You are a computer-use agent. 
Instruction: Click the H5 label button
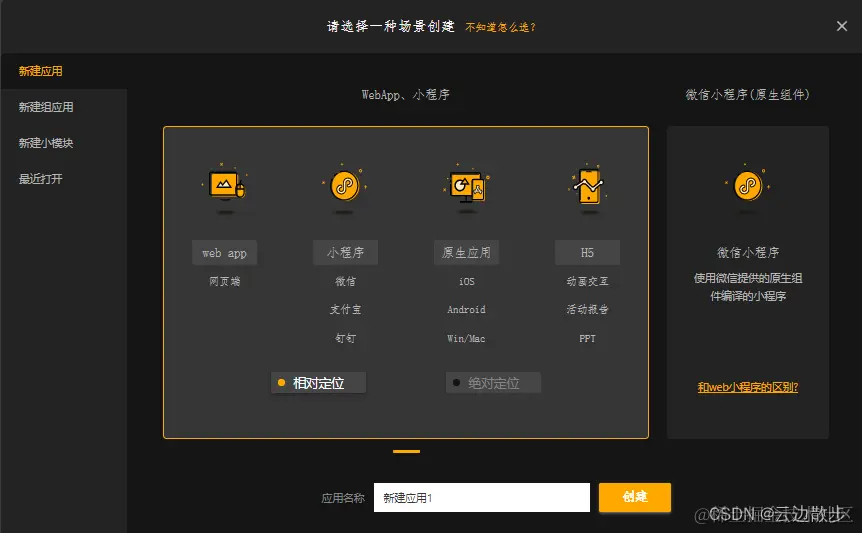pos(587,253)
